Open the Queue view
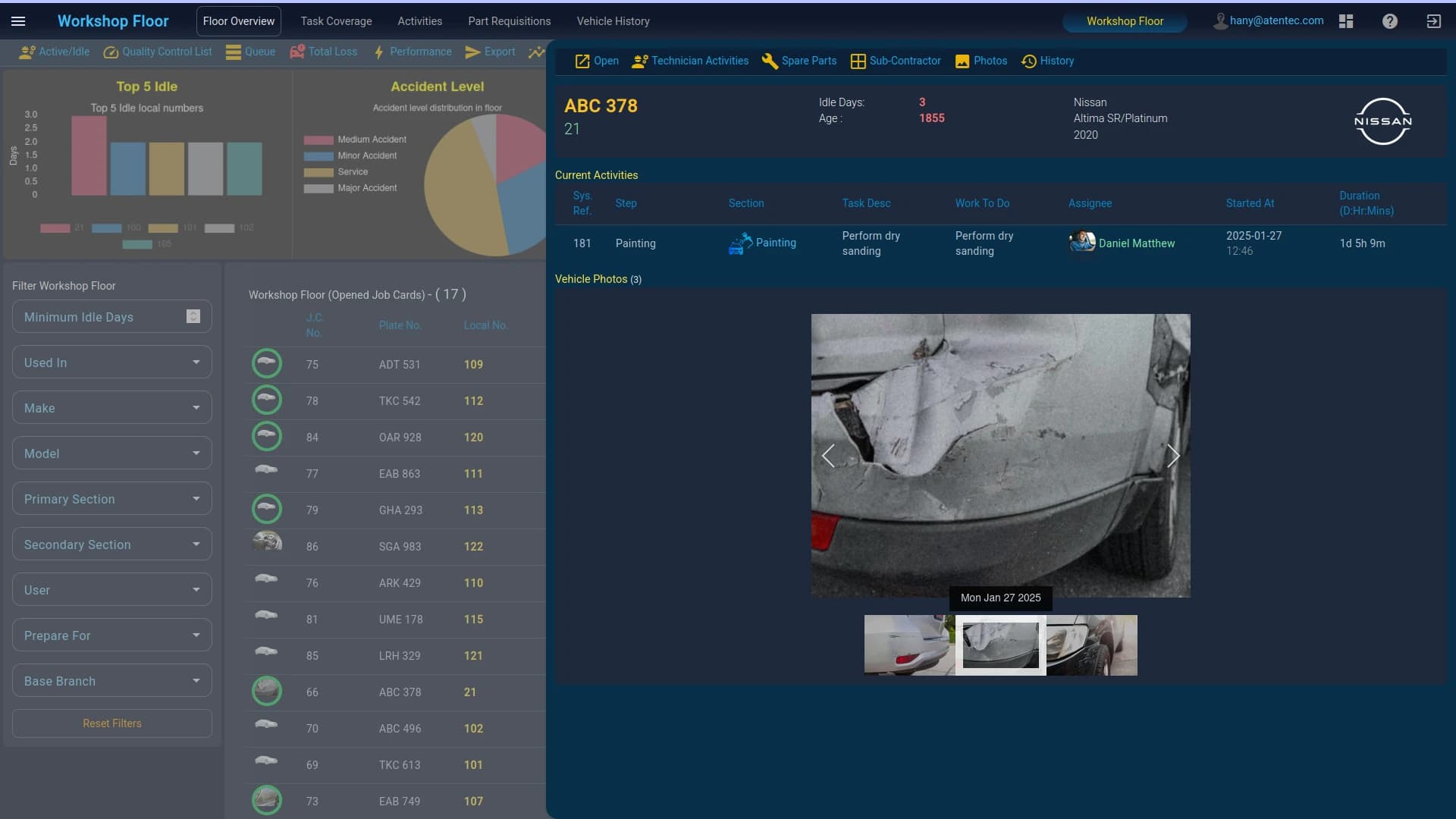 (x=250, y=52)
